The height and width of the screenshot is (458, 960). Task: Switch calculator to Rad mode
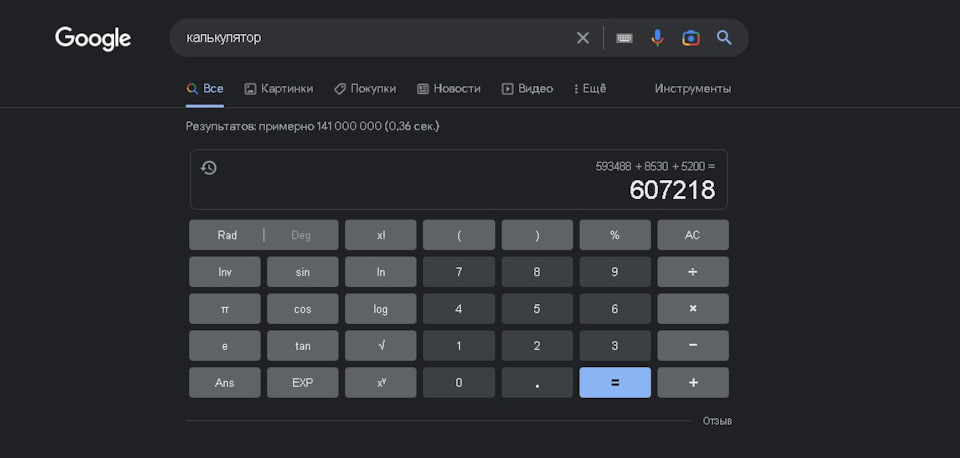click(227, 235)
